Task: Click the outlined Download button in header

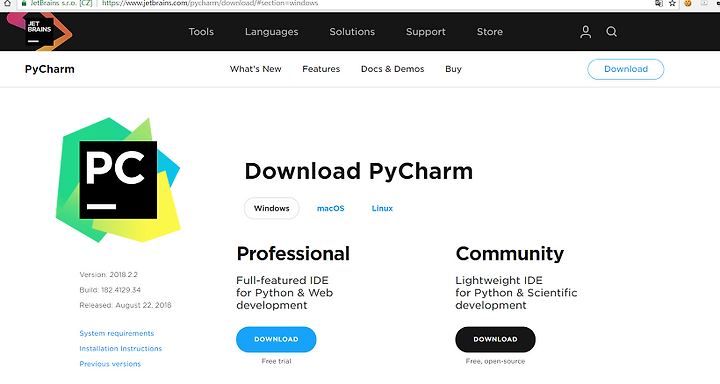Action: 626,69
